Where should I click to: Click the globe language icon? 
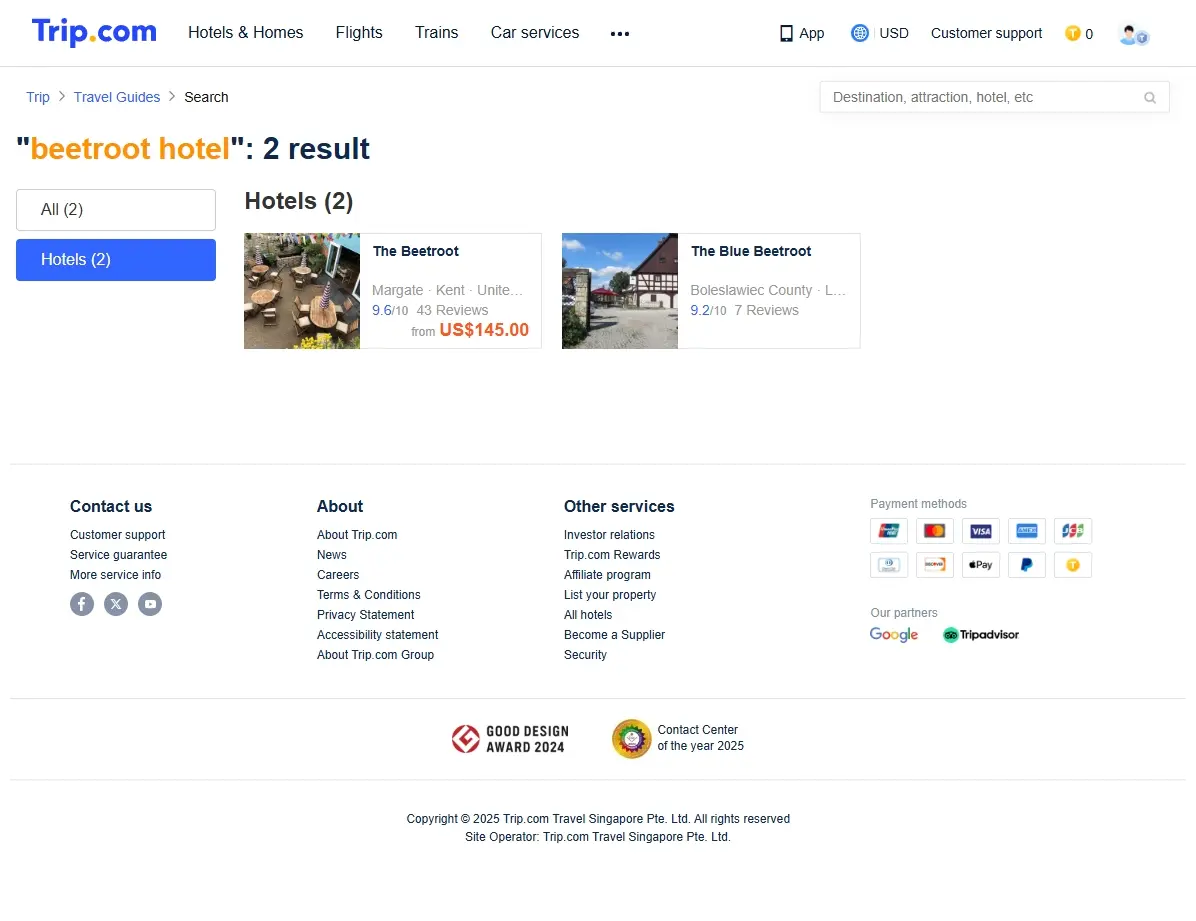point(860,33)
